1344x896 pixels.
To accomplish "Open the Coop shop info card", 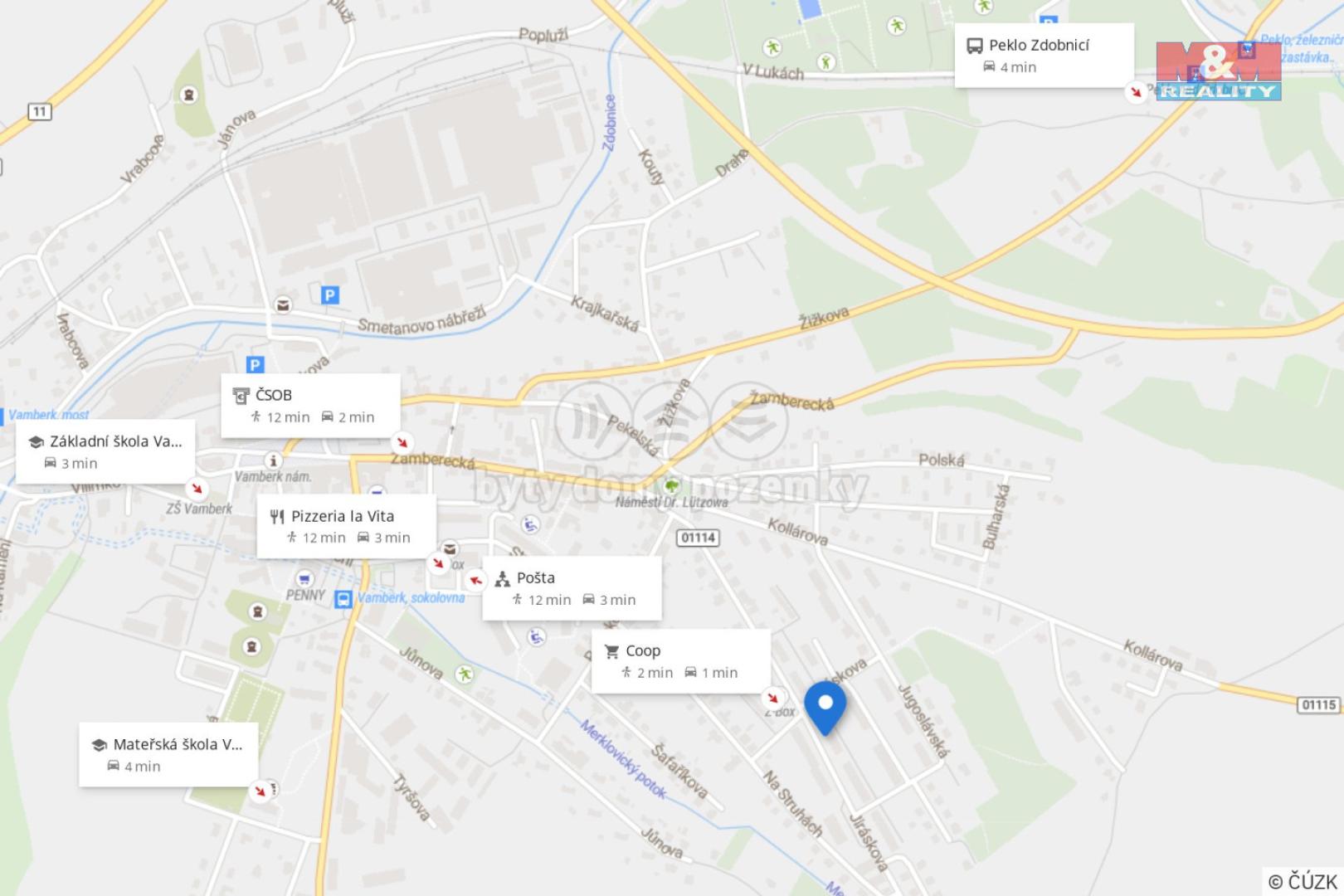I will point(681,661).
